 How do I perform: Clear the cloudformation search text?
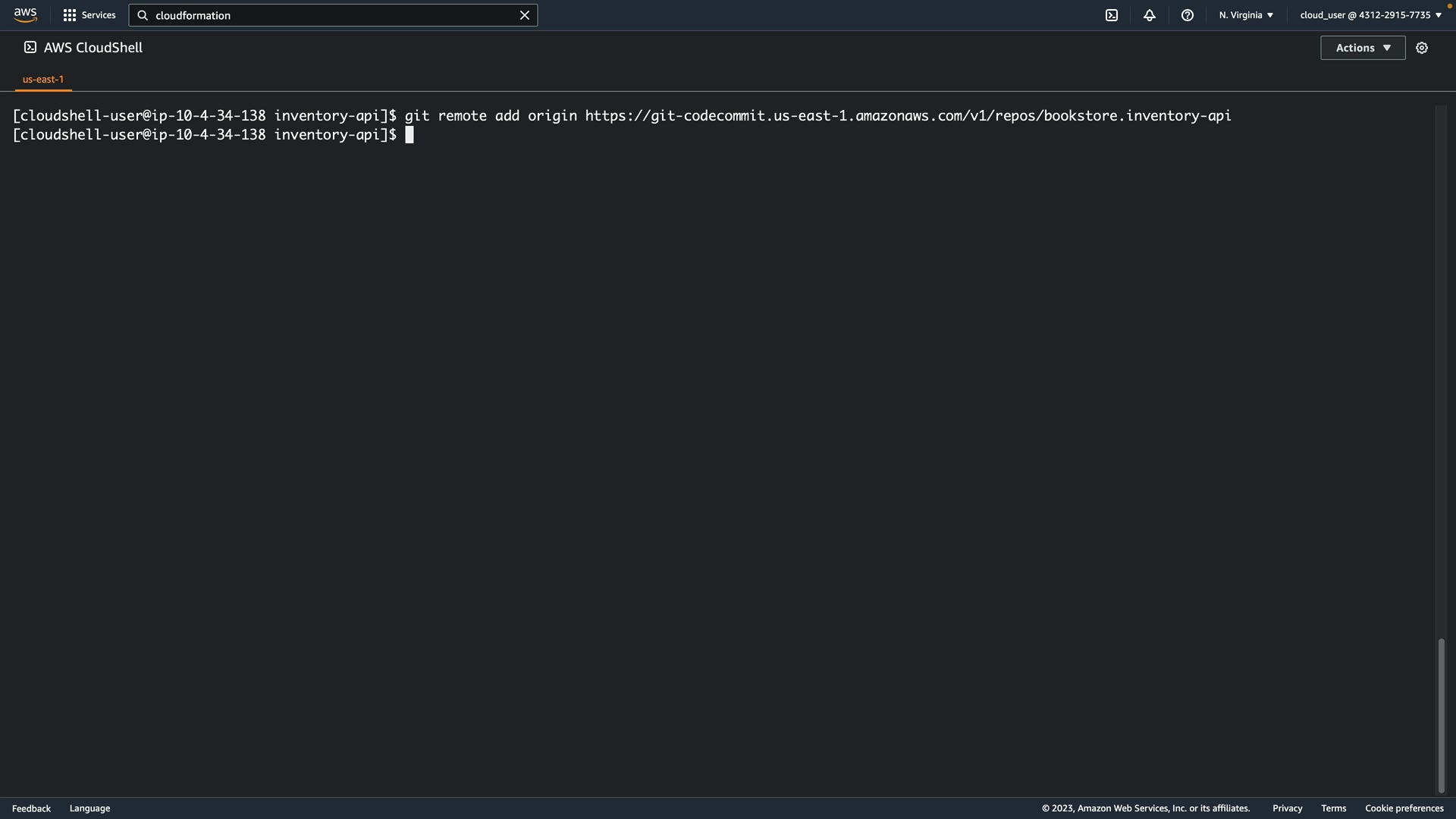coord(524,15)
